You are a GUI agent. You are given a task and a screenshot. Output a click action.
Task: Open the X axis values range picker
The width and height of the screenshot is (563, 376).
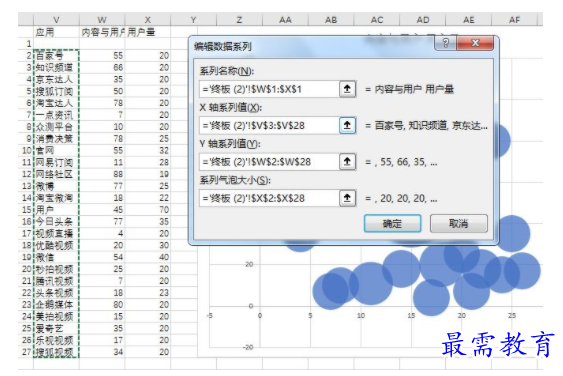pyautogui.click(x=347, y=125)
